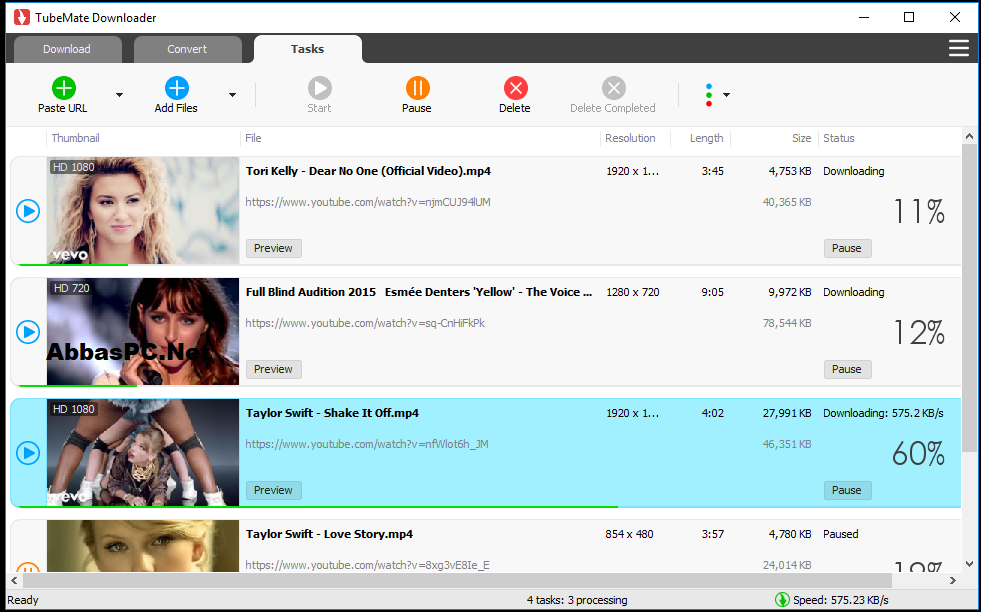Click the green Paste URL icon
Image resolution: width=981 pixels, height=612 pixels.
pos(63,88)
